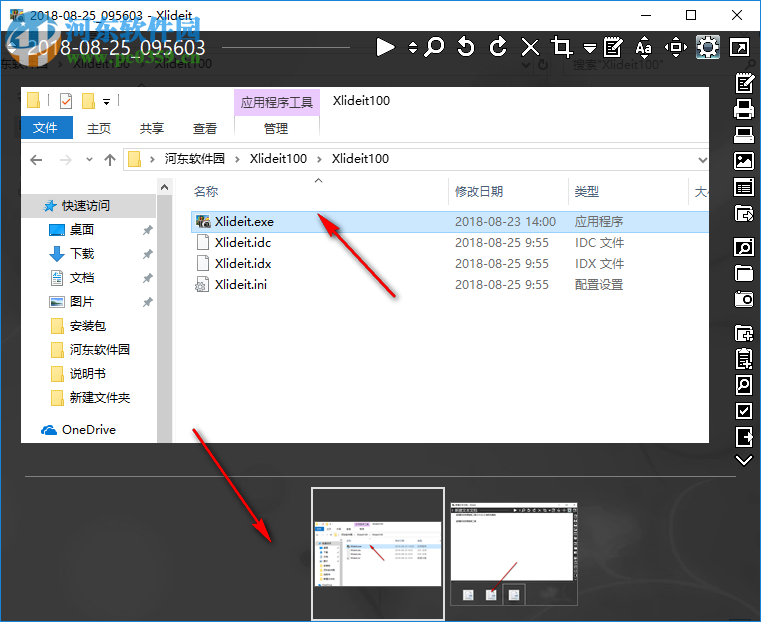Viewport: 761px width, 622px height.
Task: Click the image title 2018-08-25_095603
Action: [116, 48]
